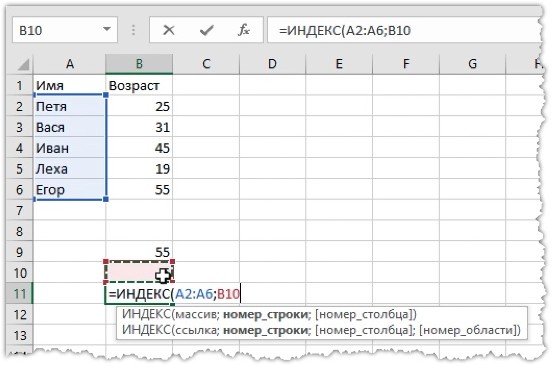Select row 8 header
Screen dimensions: 553x366
pos(19,231)
